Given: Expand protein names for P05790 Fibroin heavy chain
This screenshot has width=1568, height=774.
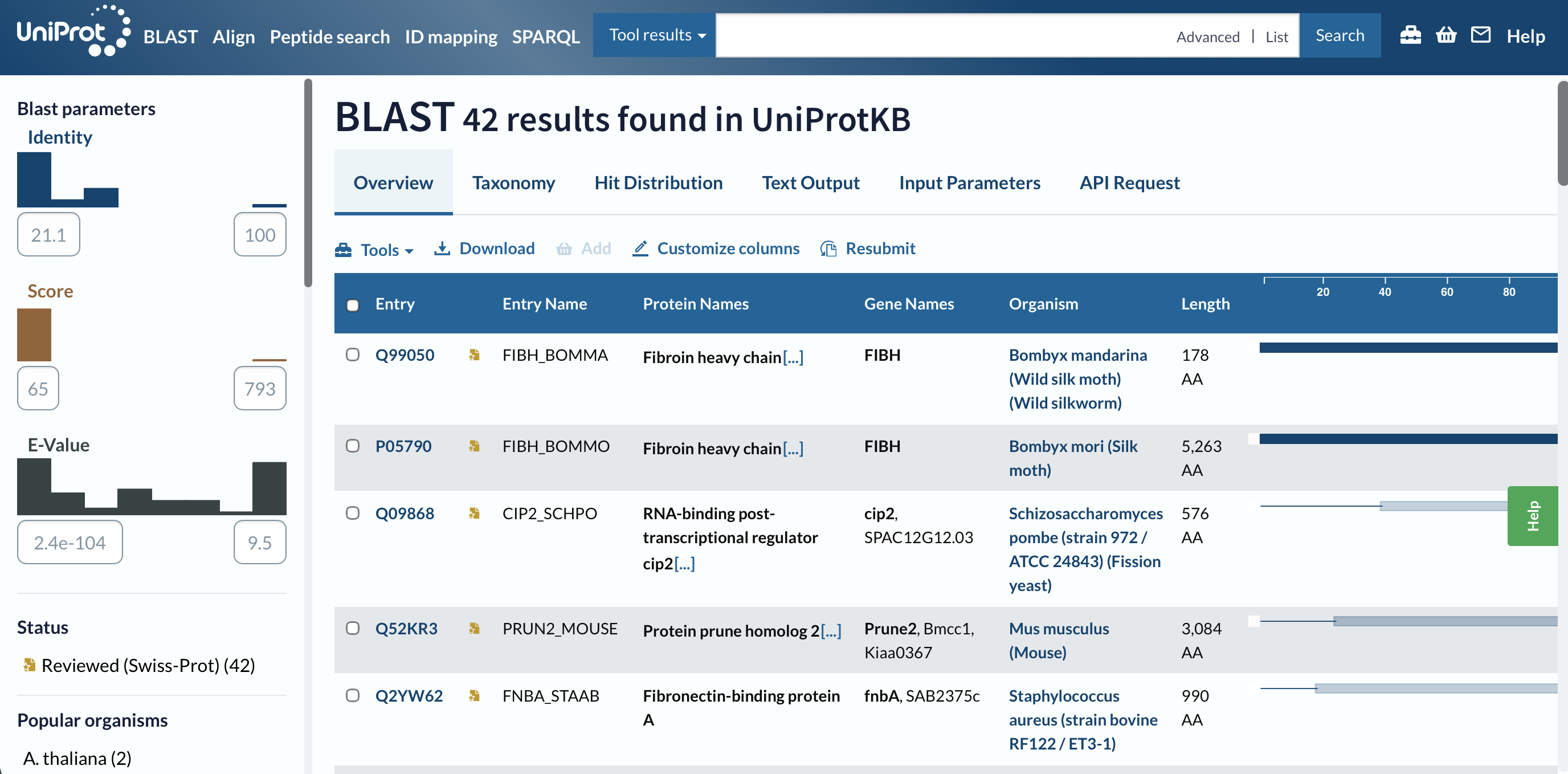Looking at the screenshot, I should [x=793, y=448].
